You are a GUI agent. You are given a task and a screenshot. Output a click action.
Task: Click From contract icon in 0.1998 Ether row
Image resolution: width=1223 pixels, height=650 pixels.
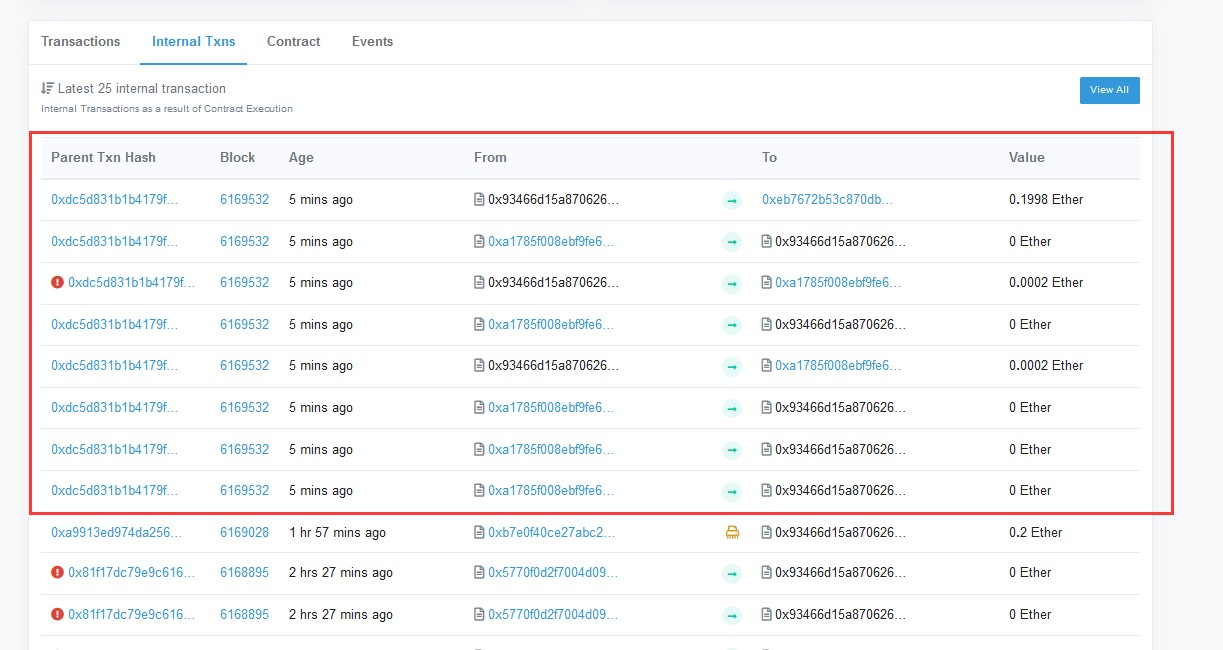(480, 200)
